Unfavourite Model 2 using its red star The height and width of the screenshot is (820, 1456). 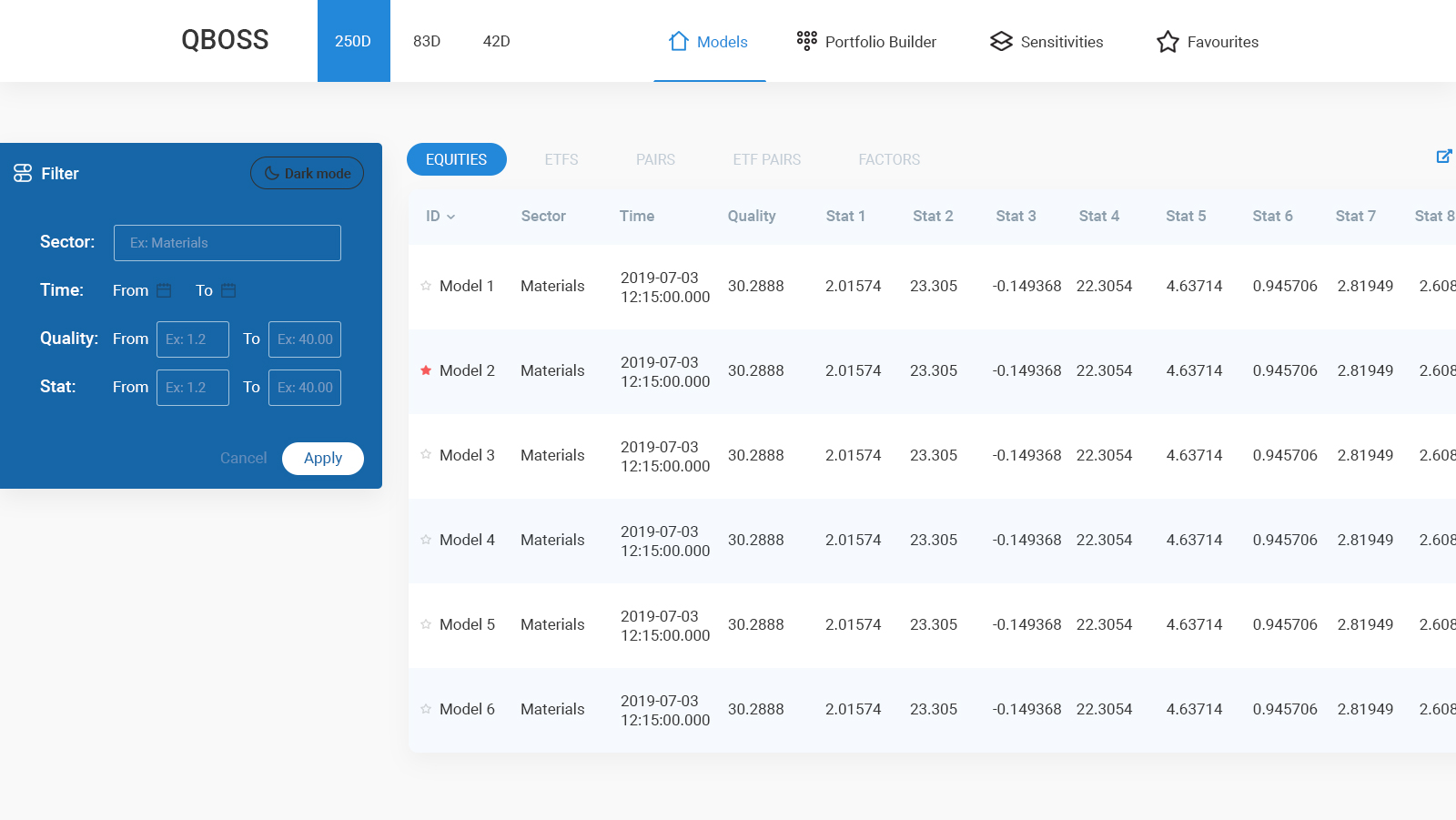[426, 370]
